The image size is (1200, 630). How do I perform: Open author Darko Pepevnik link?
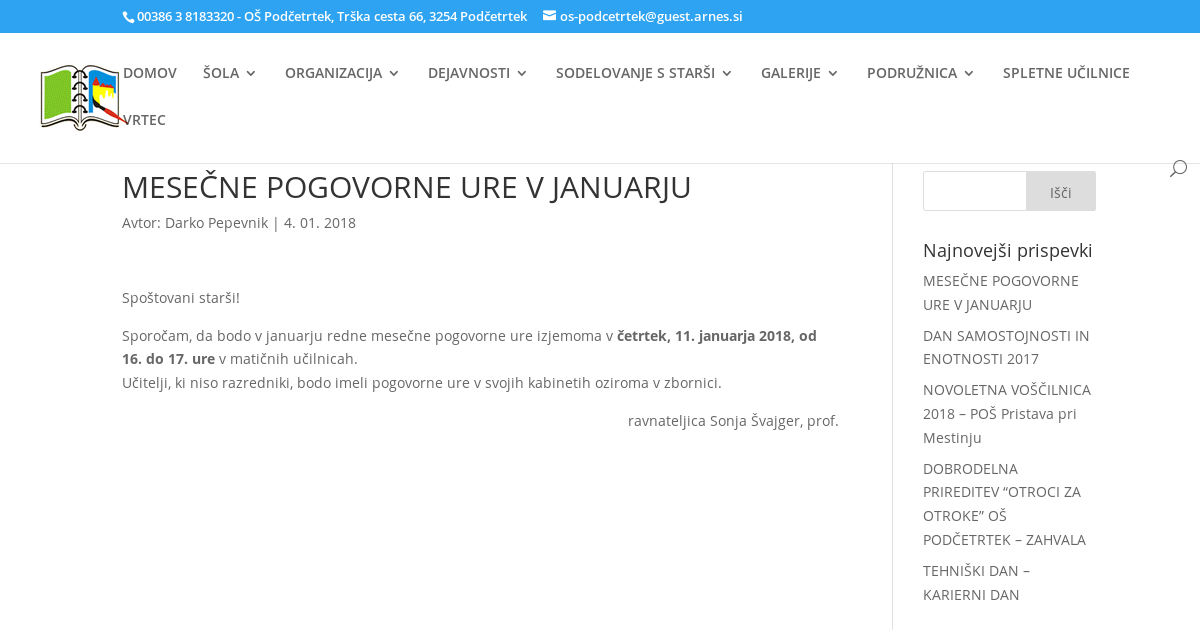216,223
